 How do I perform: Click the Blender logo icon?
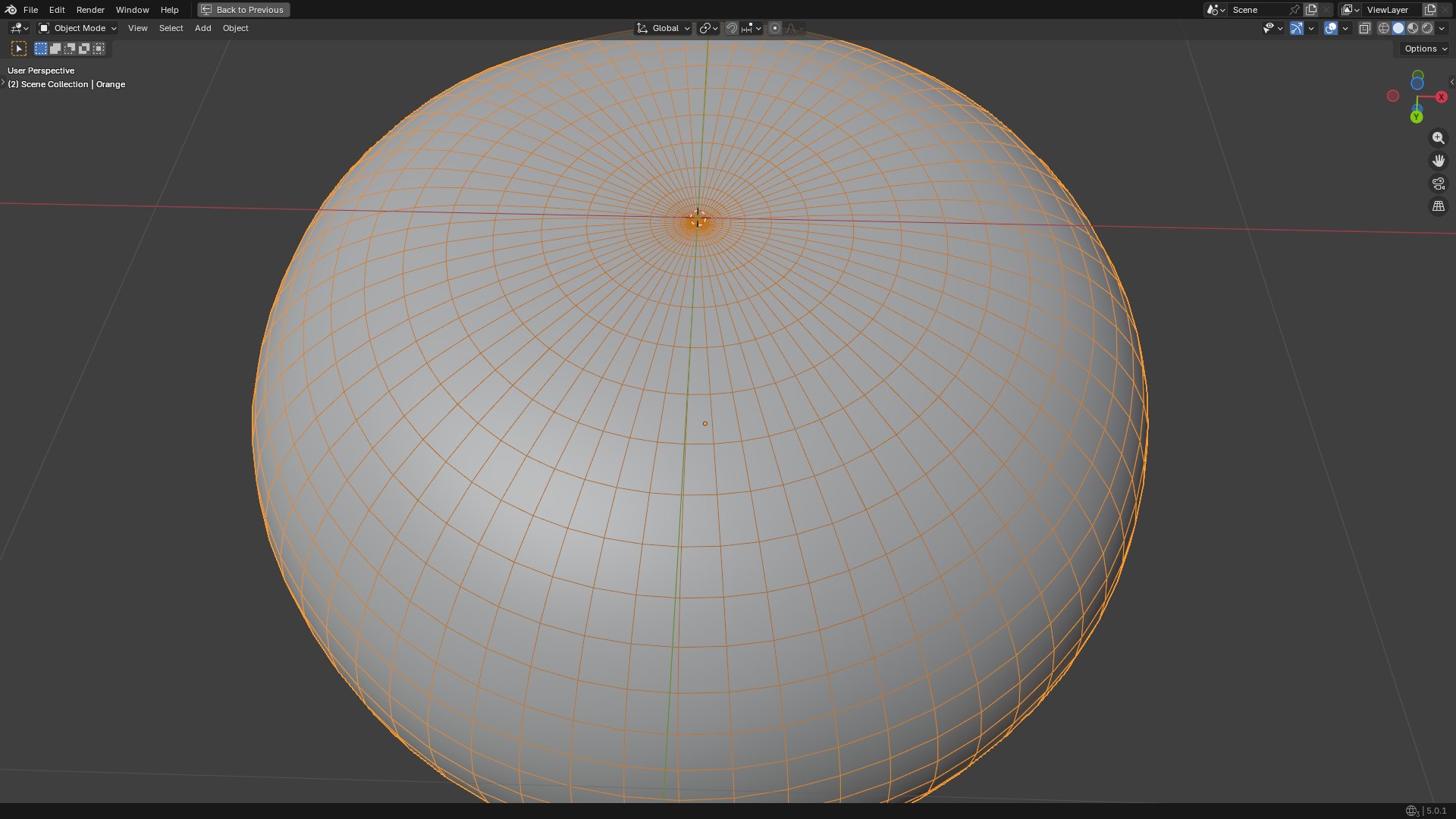coord(11,10)
